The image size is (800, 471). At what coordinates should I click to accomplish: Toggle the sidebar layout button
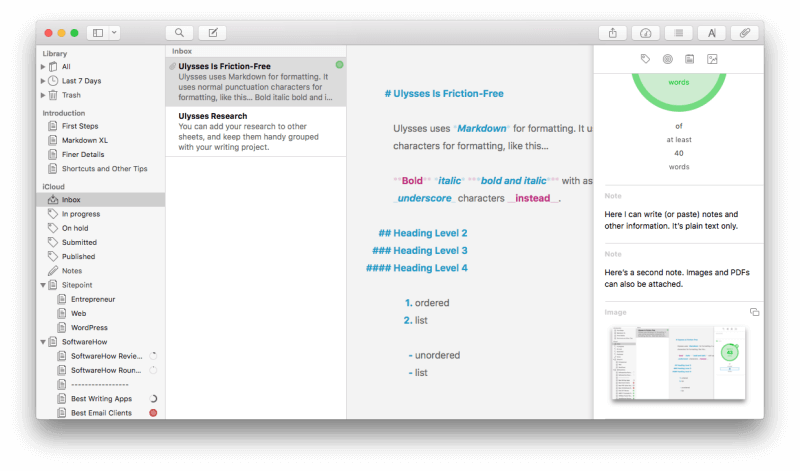click(98, 33)
